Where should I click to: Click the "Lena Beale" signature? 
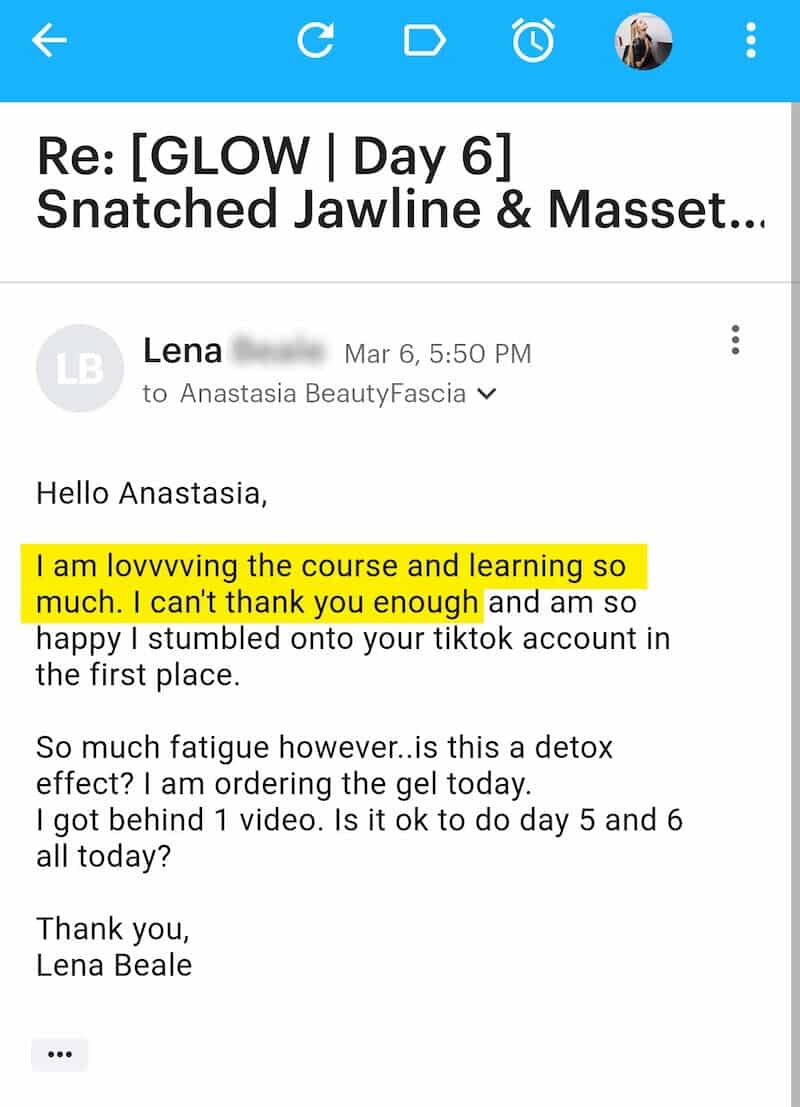click(x=114, y=965)
